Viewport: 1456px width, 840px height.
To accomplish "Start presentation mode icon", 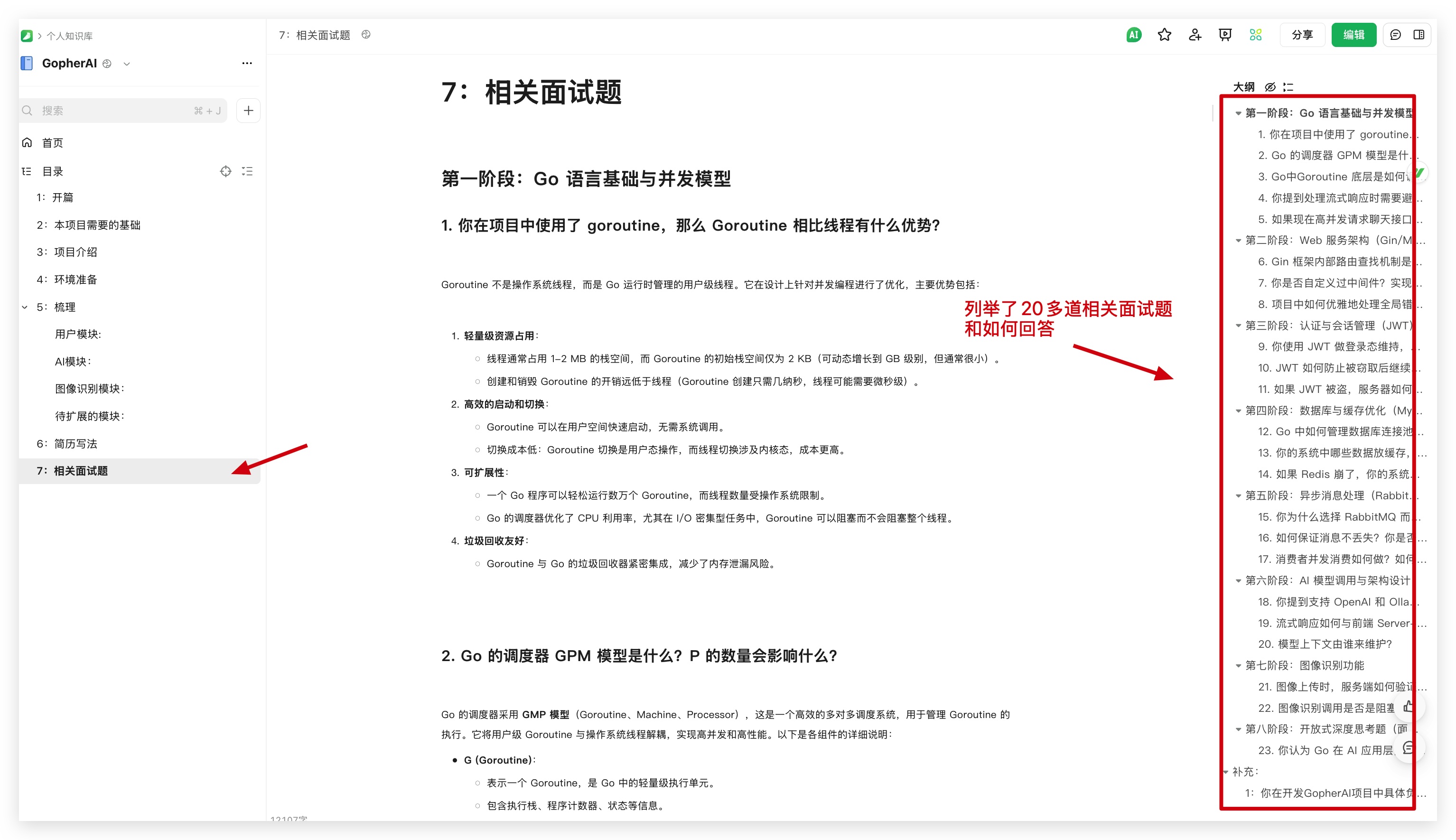I will (x=1225, y=35).
